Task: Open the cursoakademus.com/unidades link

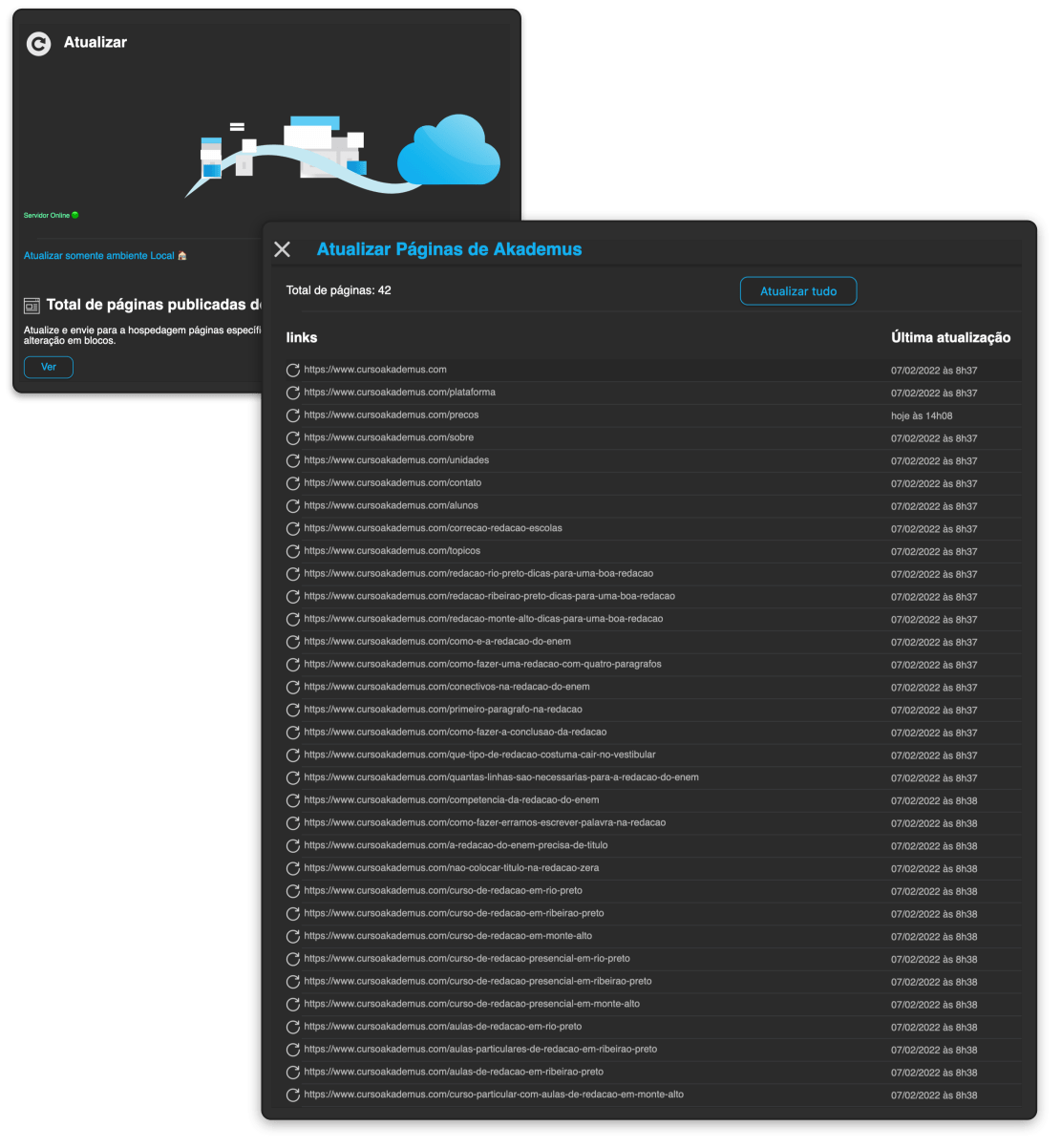Action: pyautogui.click(x=396, y=460)
